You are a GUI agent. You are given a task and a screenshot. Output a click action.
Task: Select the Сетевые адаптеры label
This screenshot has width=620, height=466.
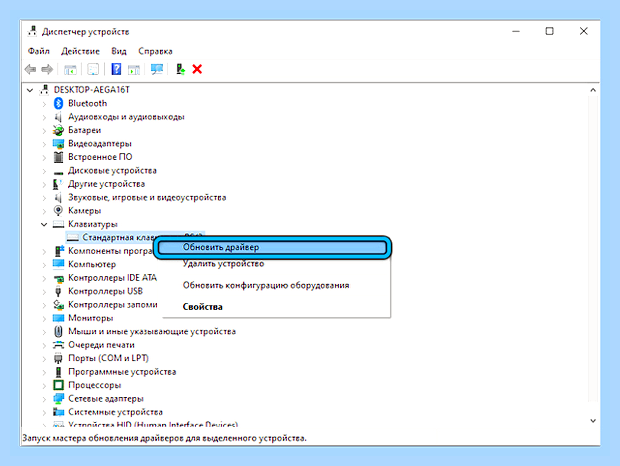click(x=106, y=398)
